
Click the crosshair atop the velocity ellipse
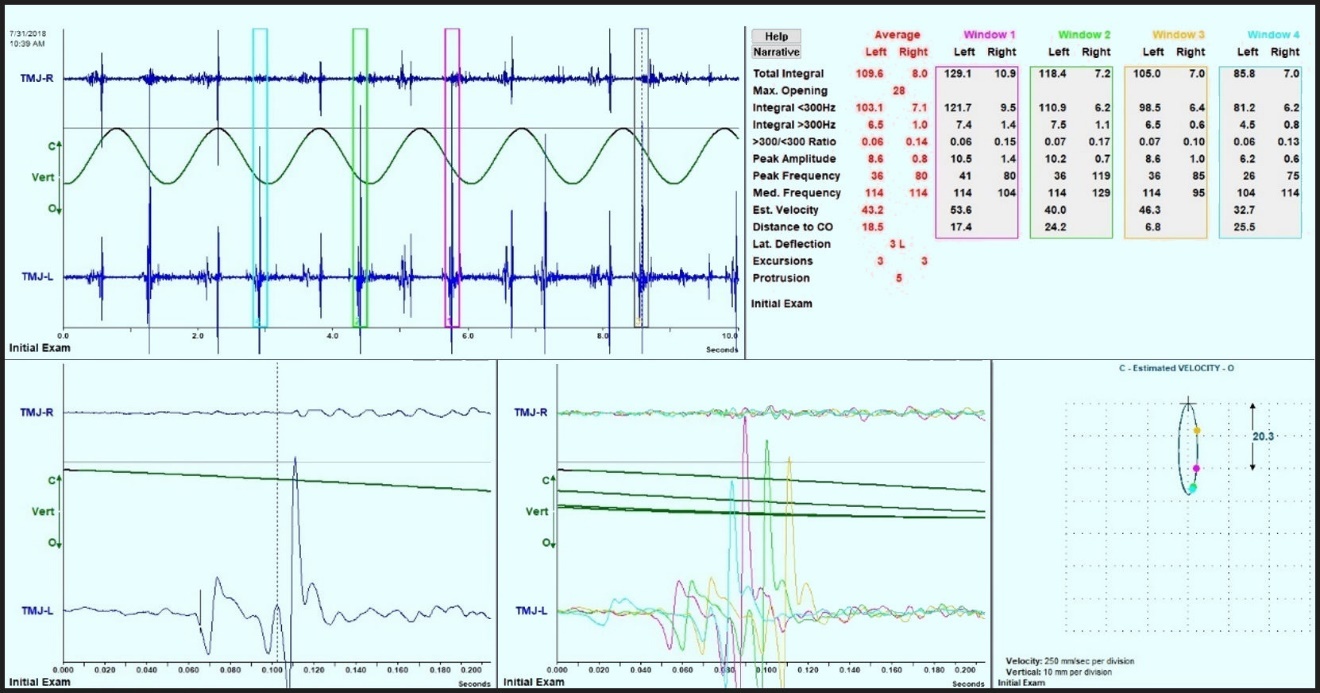point(1188,403)
